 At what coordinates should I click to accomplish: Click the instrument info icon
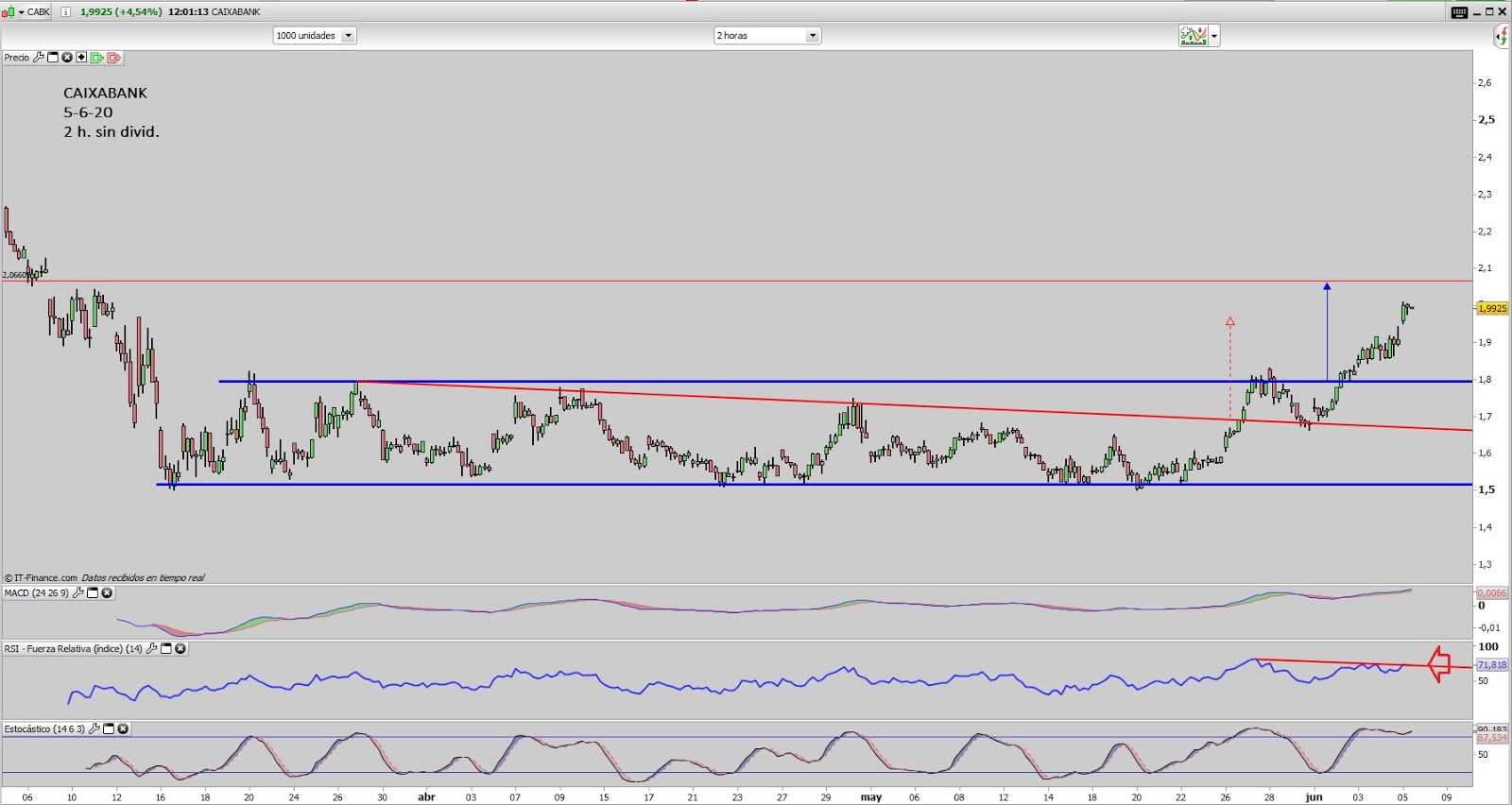click(66, 12)
